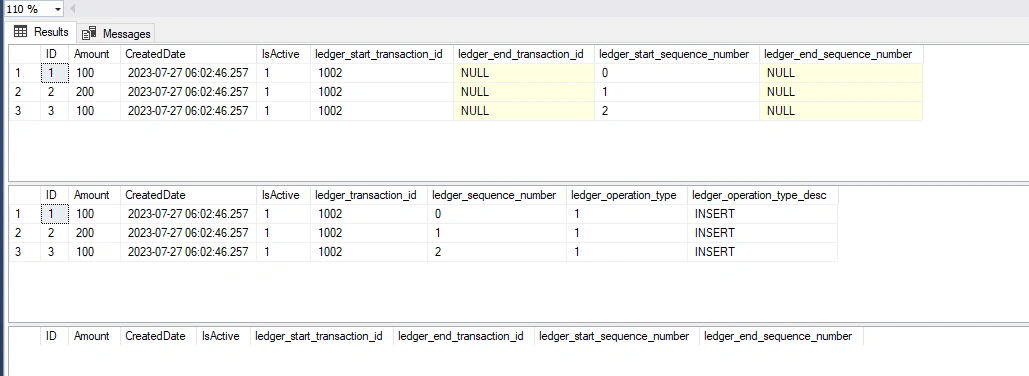Select row 2 ledger_end_transaction_id NULL cell
Screen dimensions: 1029x376
pos(524,92)
